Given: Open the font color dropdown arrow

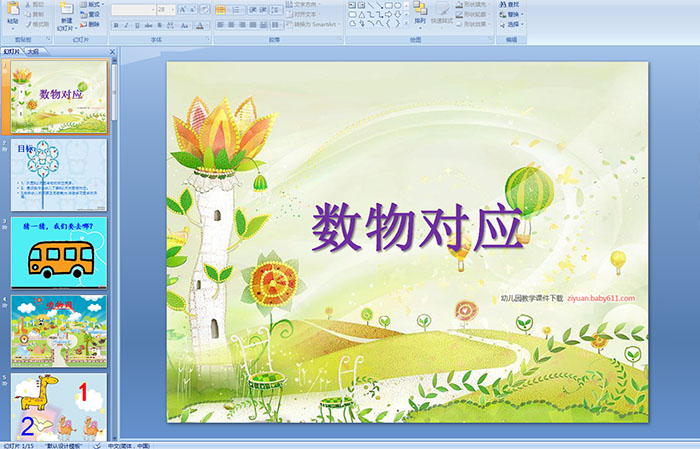Looking at the screenshot, I should coord(208,25).
